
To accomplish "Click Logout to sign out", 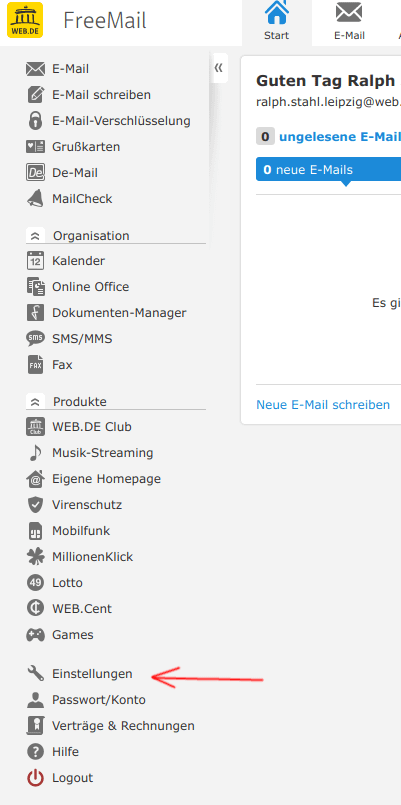I will pos(72,778).
